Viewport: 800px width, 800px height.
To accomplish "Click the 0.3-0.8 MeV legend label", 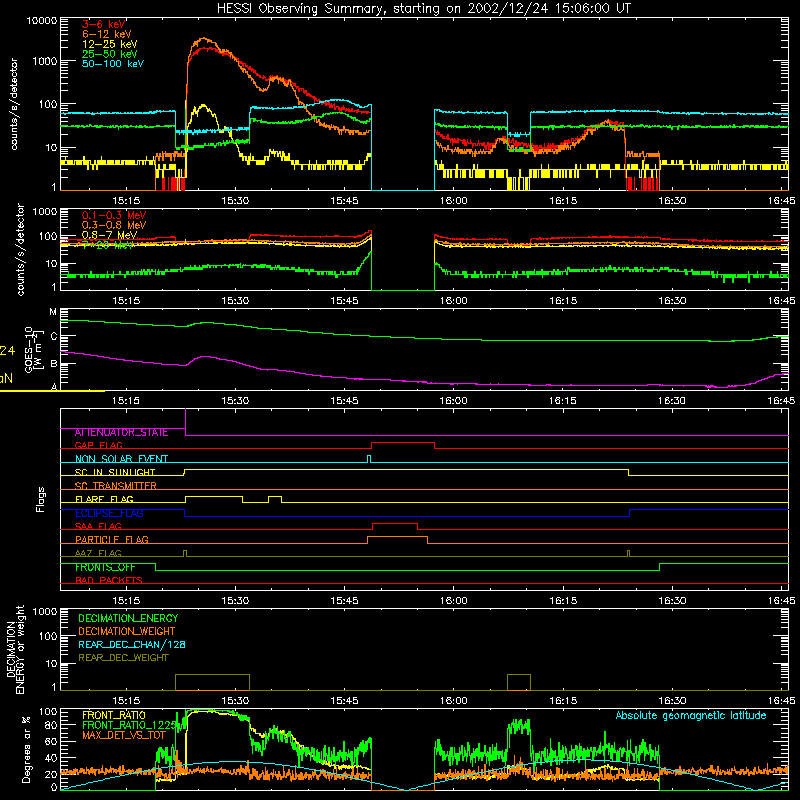I will 114,225.
